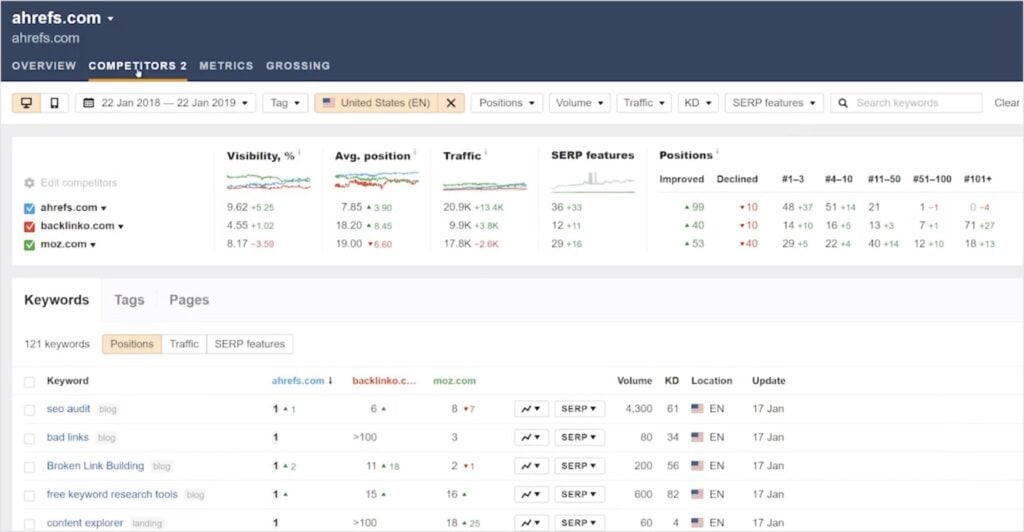Sort by KD column header
The height and width of the screenshot is (532, 1024).
pos(672,381)
